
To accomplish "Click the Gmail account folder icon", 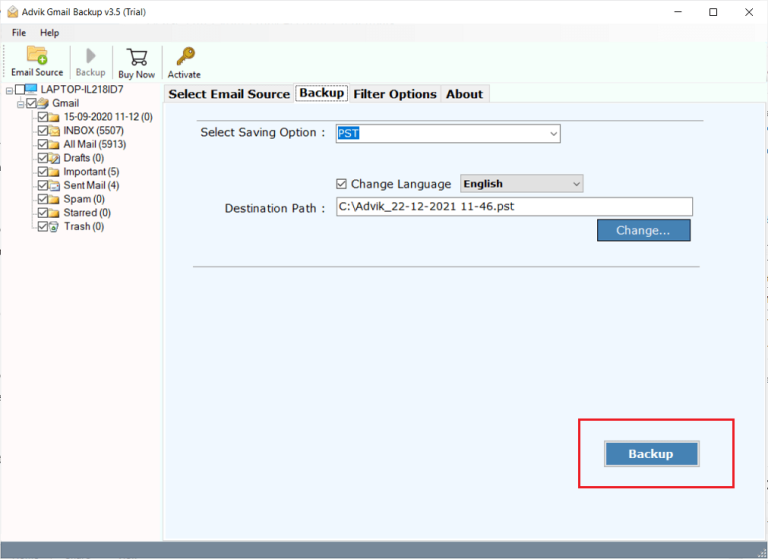I will pyautogui.click(x=45, y=104).
